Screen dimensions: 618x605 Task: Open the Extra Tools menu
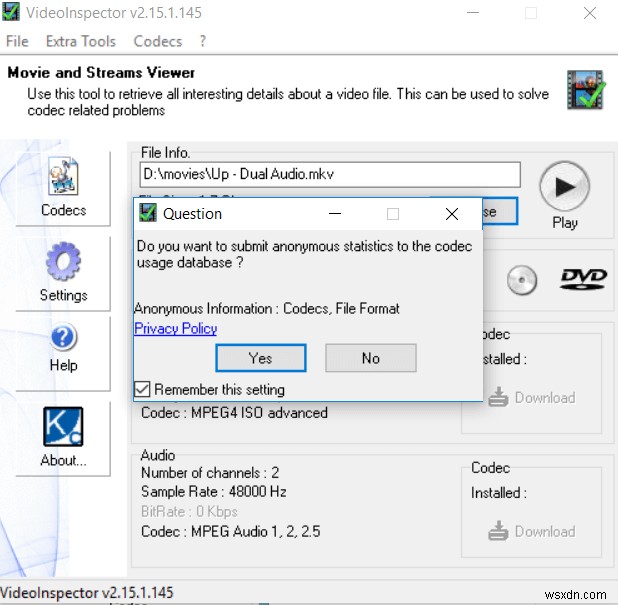(x=81, y=41)
